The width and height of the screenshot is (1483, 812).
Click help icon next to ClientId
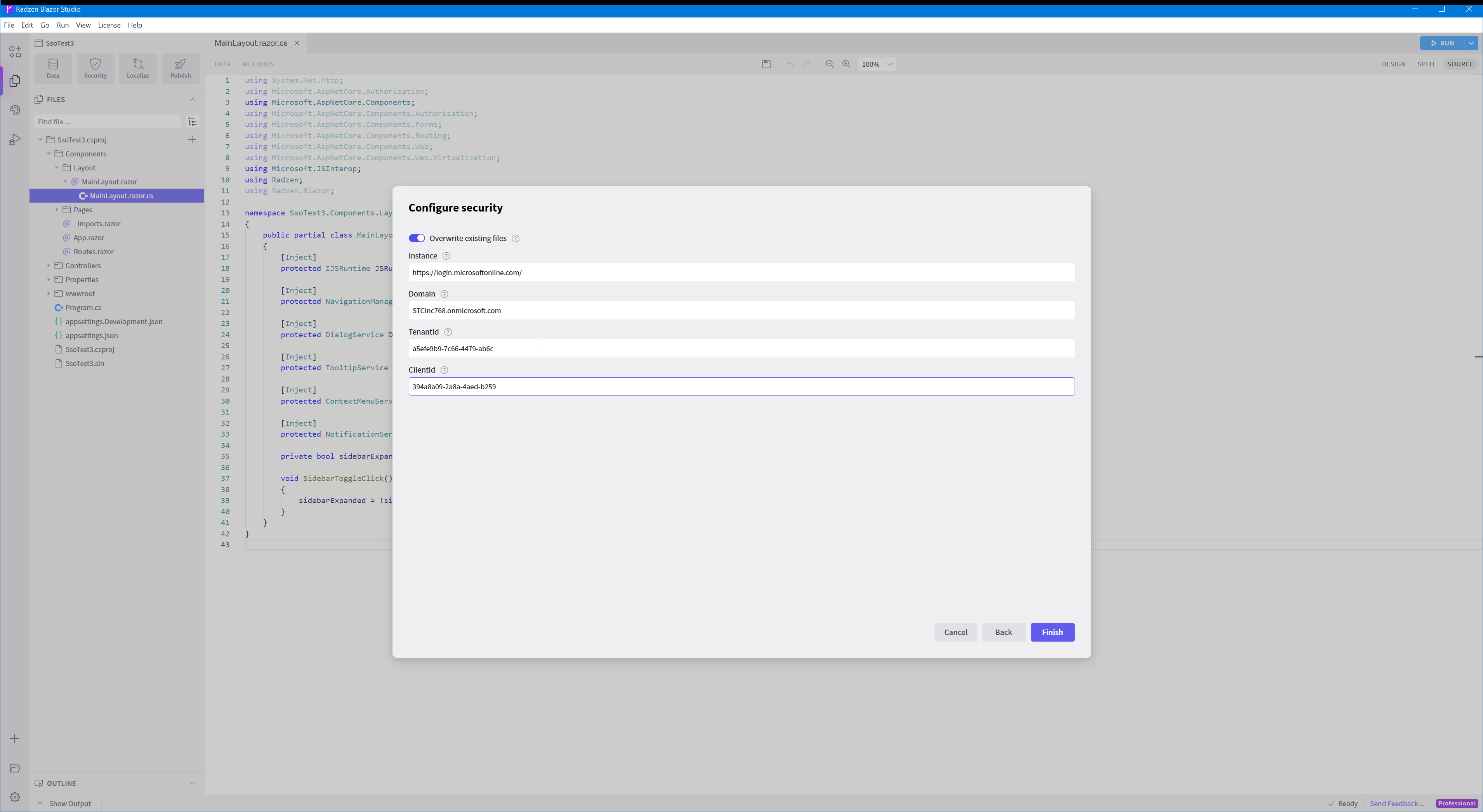click(x=445, y=370)
